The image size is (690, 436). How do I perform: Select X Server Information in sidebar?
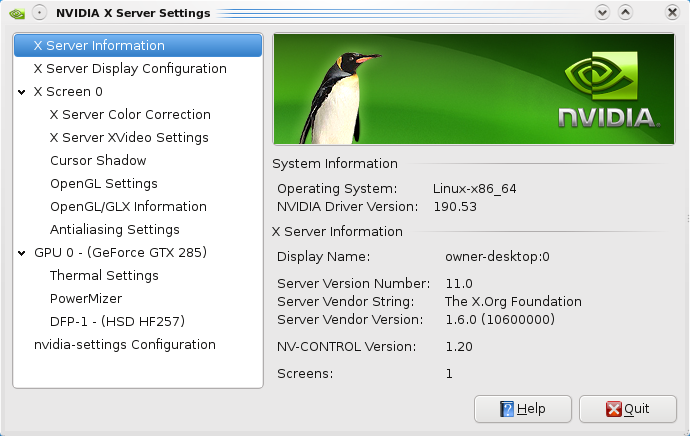99,46
